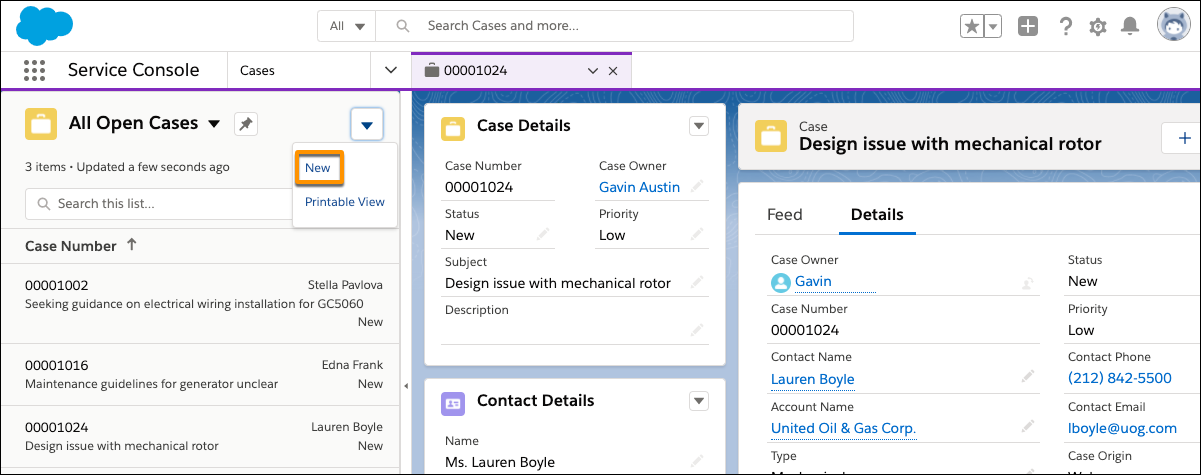Image resolution: width=1201 pixels, height=475 pixels.
Task: Choose New from the list actions menu
Action: click(319, 168)
